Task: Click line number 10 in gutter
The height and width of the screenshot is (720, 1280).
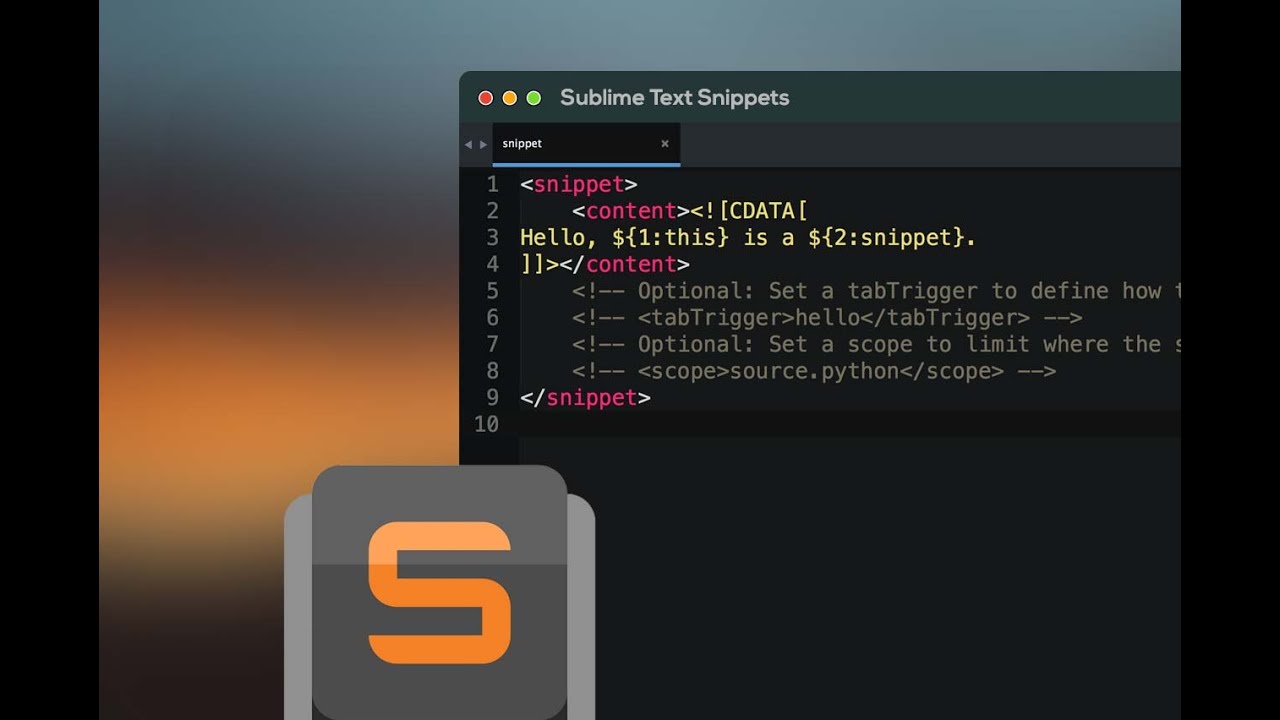Action: pyautogui.click(x=486, y=424)
